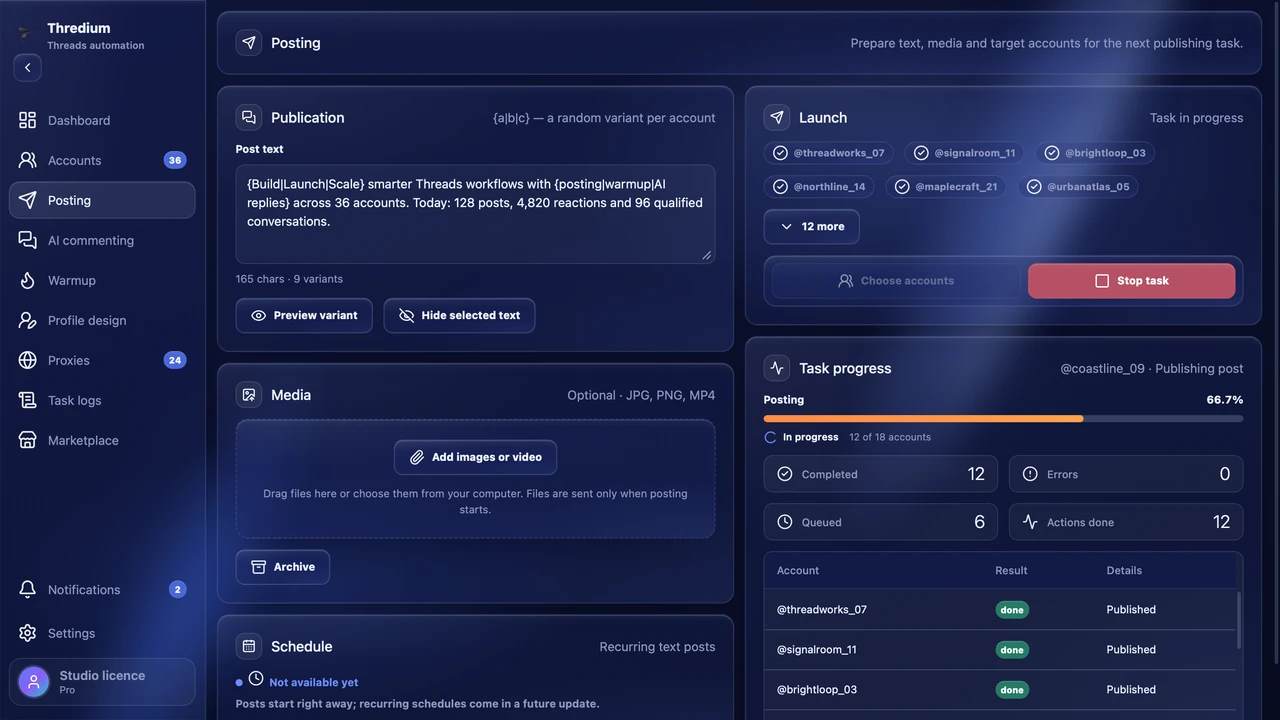Click the Profile design brush icon
This screenshot has width=1280, height=720.
[28, 320]
